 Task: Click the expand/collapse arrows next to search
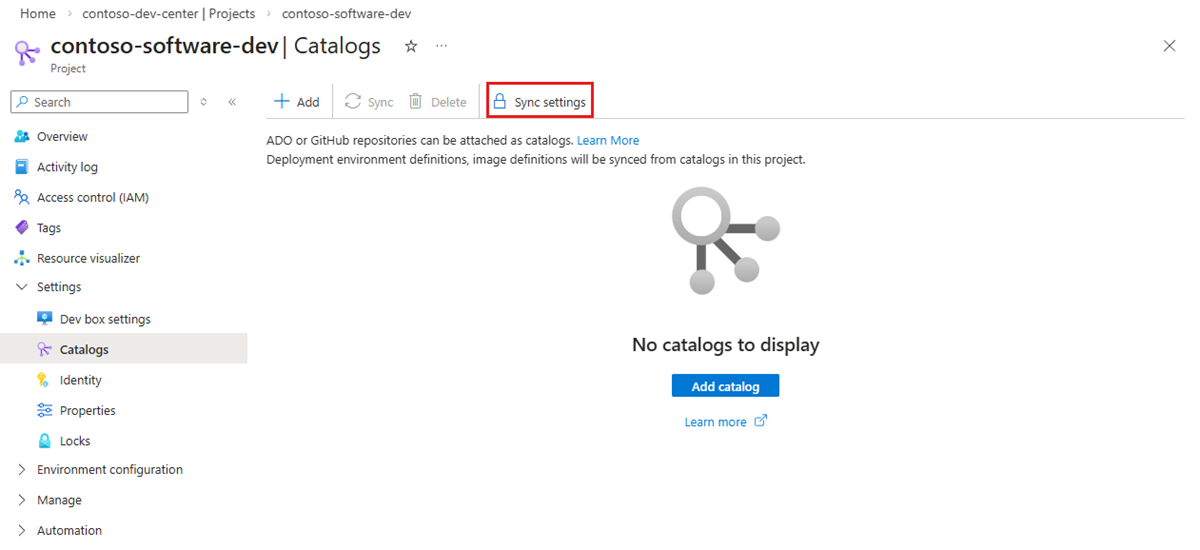click(204, 102)
